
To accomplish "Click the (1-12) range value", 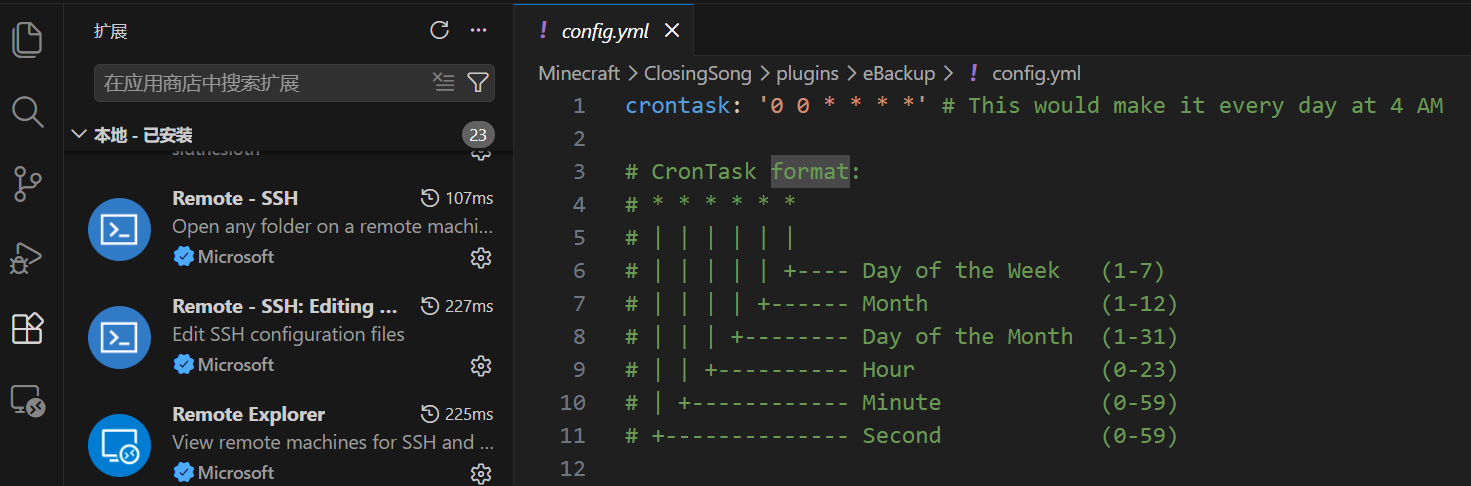I will (1139, 303).
